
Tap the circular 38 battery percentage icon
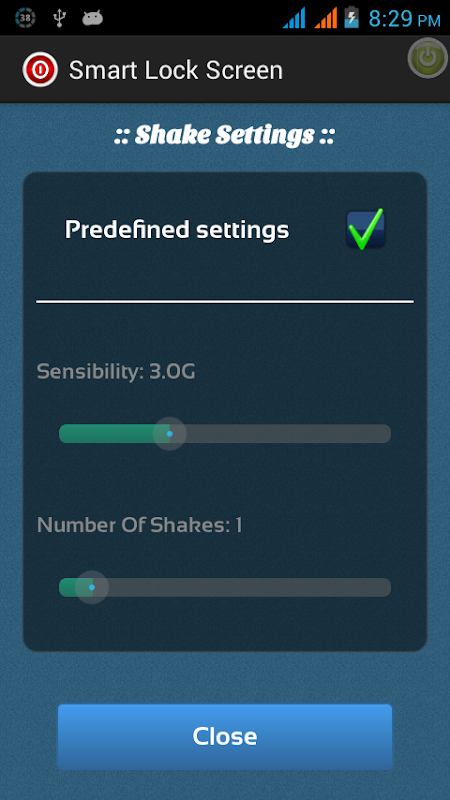[25, 18]
